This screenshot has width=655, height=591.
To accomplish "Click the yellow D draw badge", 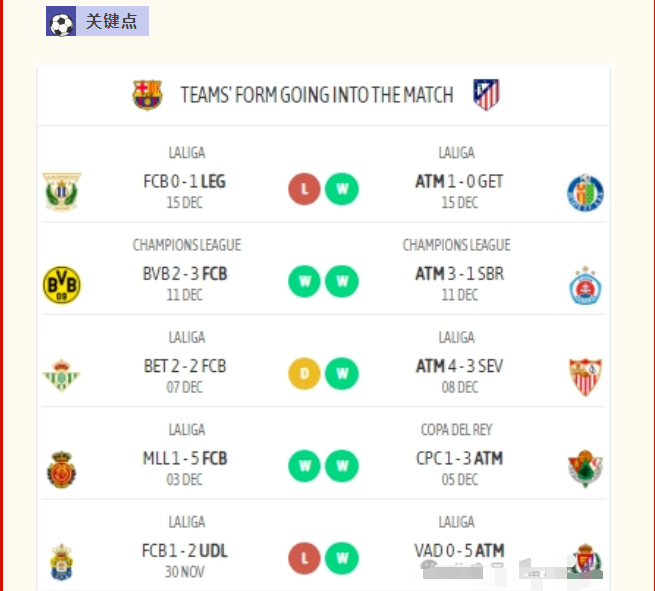I will point(305,374).
